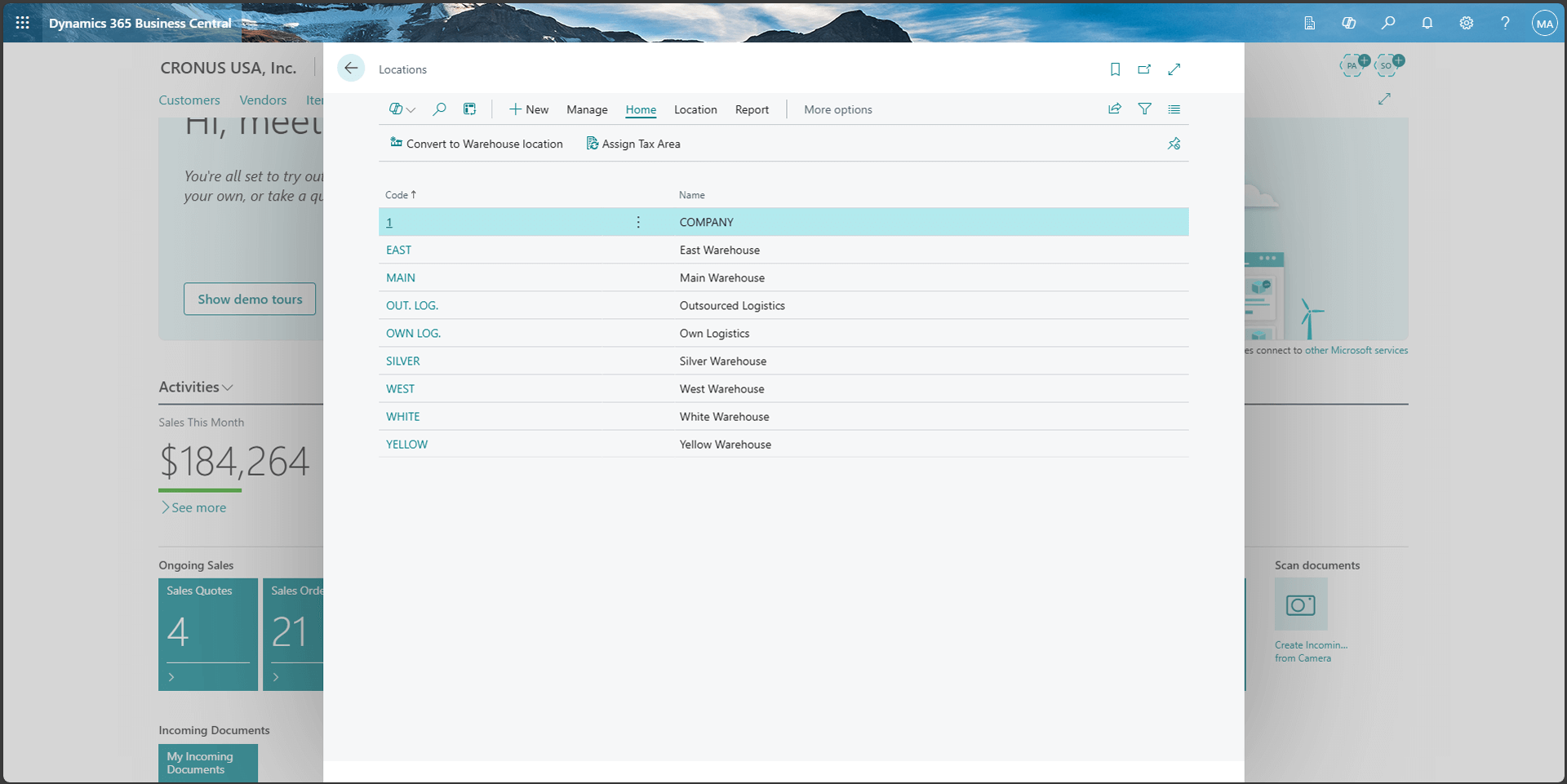Open Customers in the role center

(189, 100)
